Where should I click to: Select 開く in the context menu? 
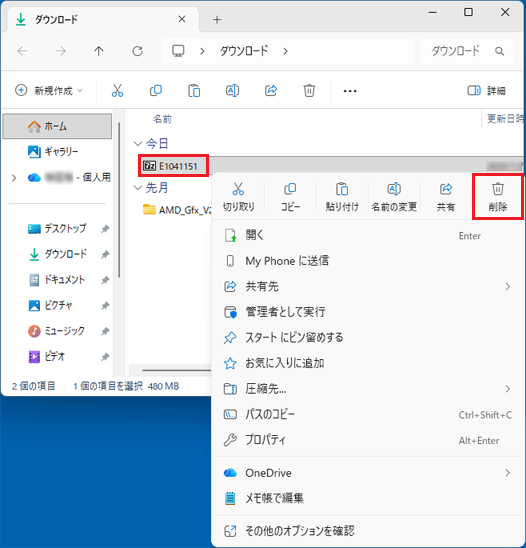pyautogui.click(x=367, y=236)
